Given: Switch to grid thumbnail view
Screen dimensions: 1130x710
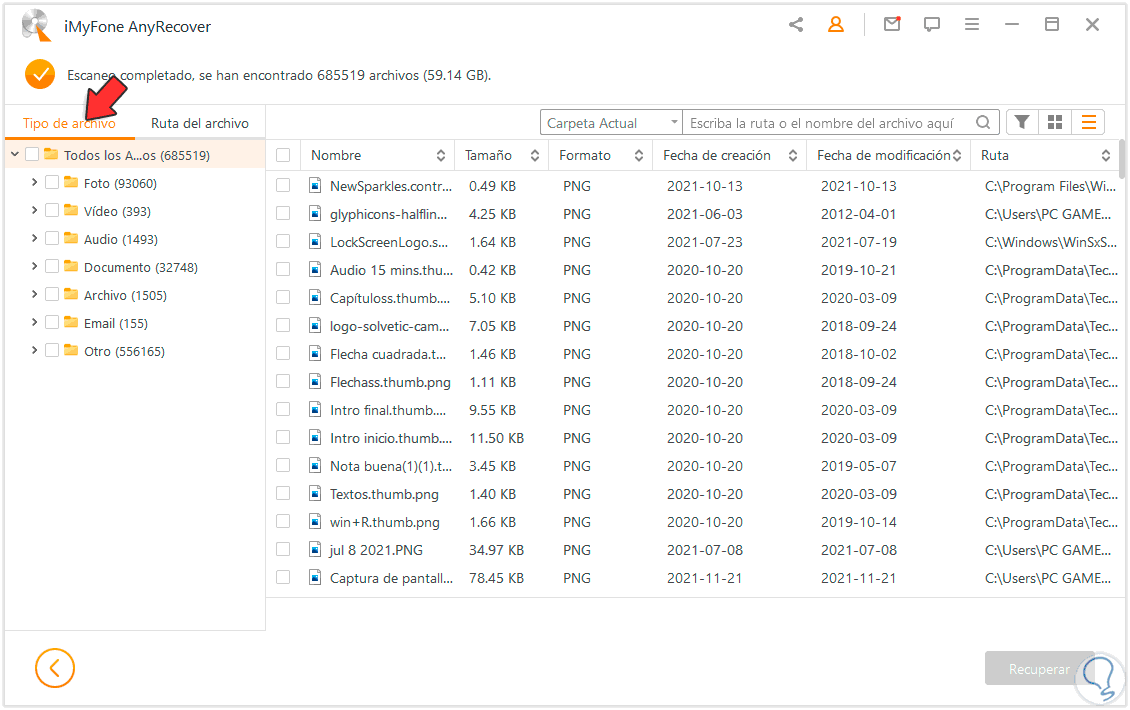Looking at the screenshot, I should [1055, 123].
